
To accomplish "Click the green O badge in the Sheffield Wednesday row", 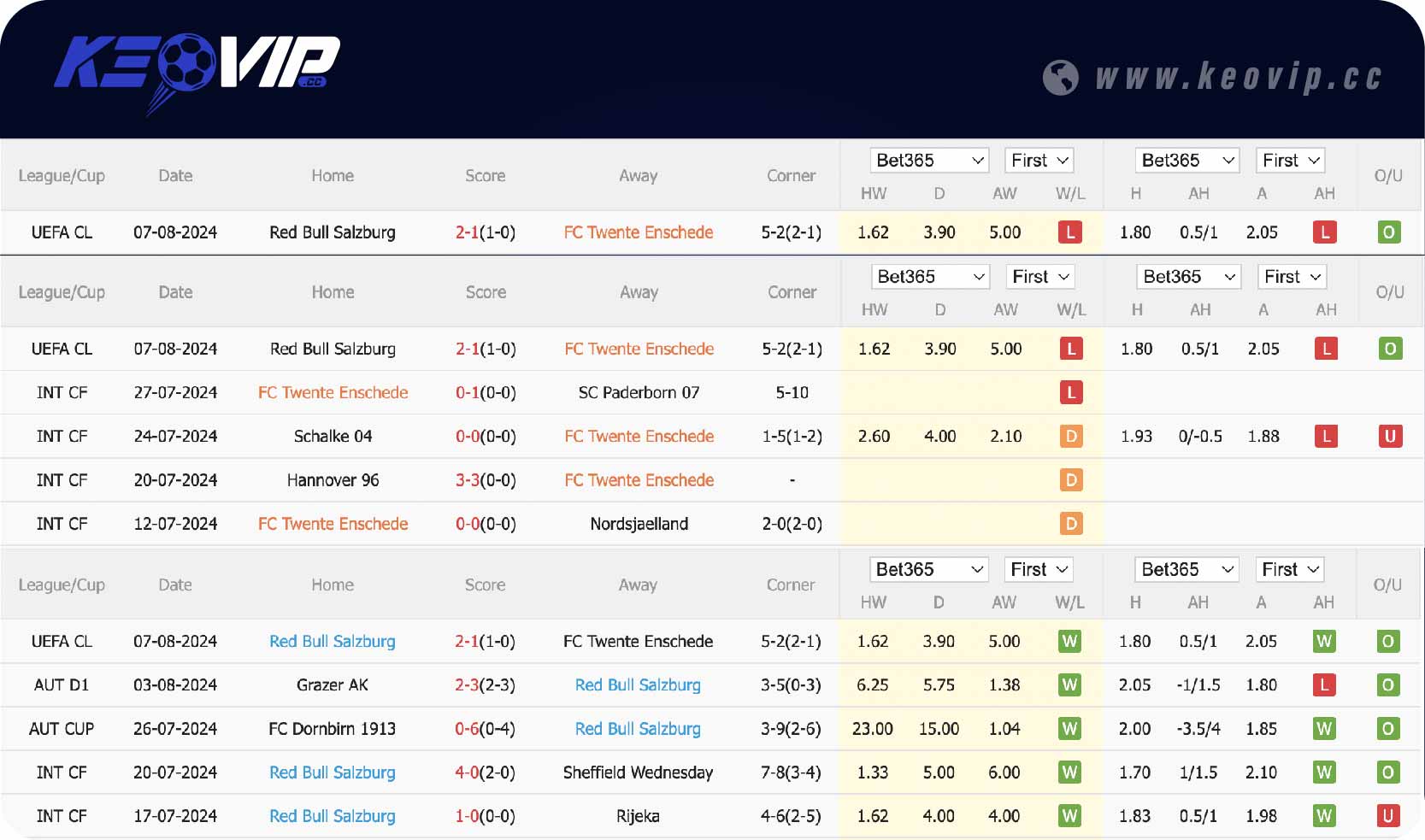I will [x=1388, y=772].
